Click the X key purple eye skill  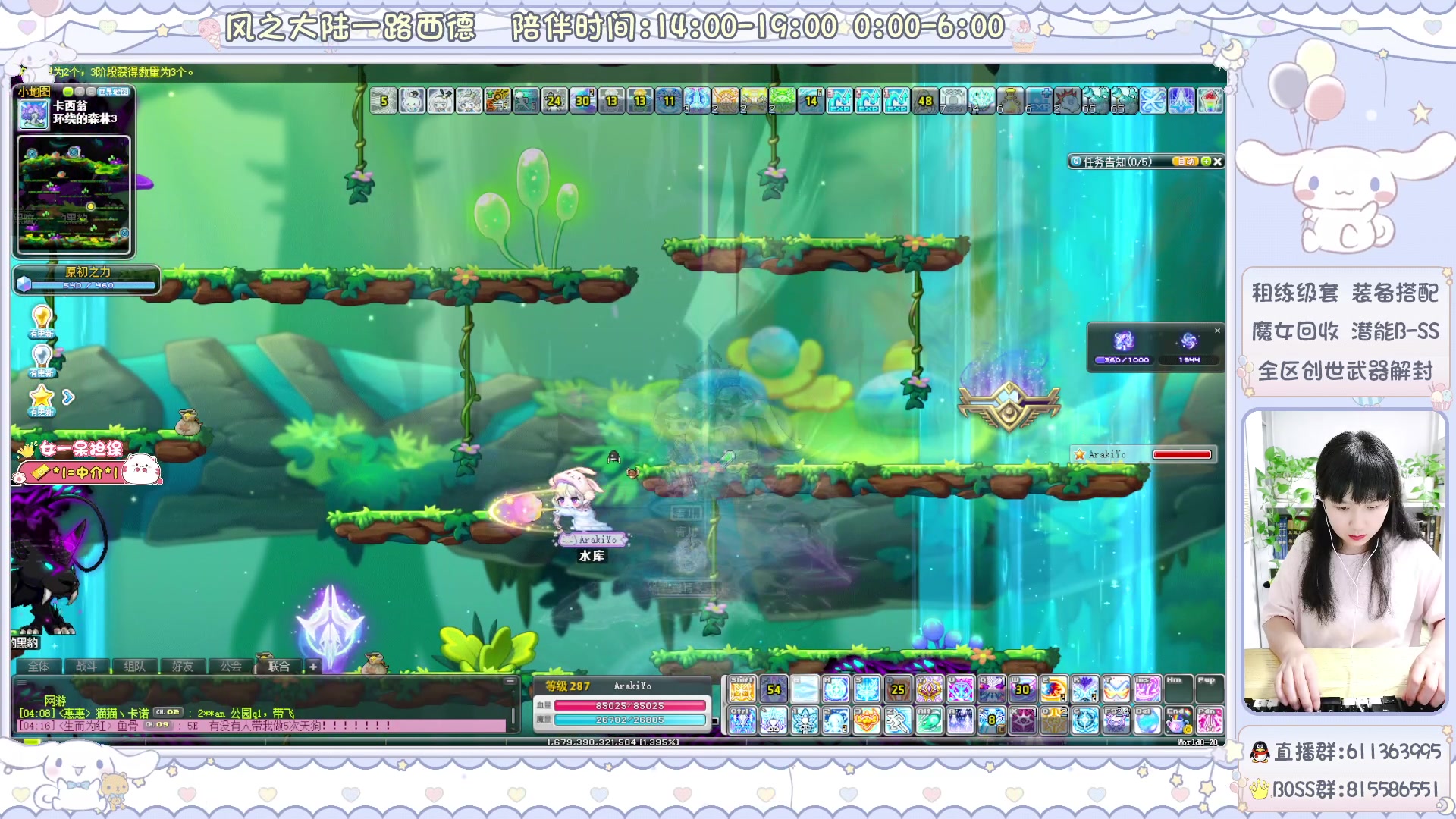point(1022,720)
